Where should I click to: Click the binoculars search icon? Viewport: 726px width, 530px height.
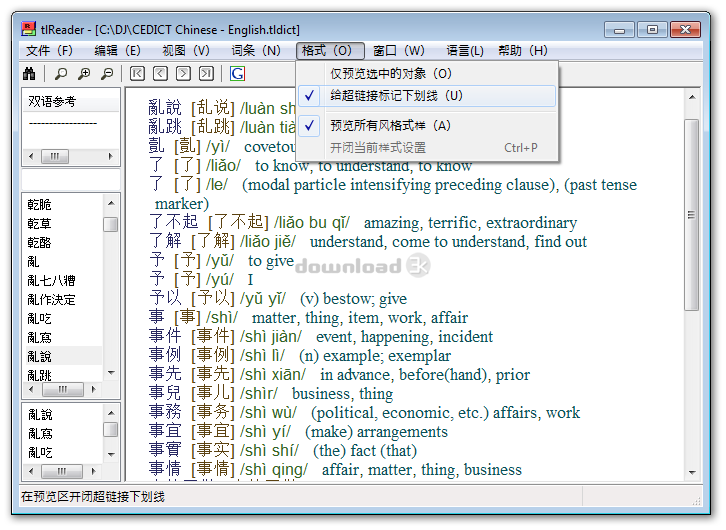click(x=29, y=73)
